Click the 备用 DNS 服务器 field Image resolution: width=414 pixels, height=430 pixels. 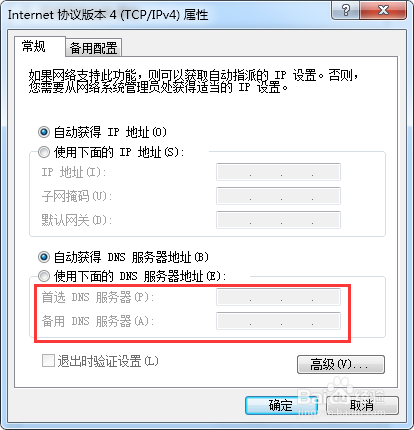pyautogui.click(x=278, y=321)
